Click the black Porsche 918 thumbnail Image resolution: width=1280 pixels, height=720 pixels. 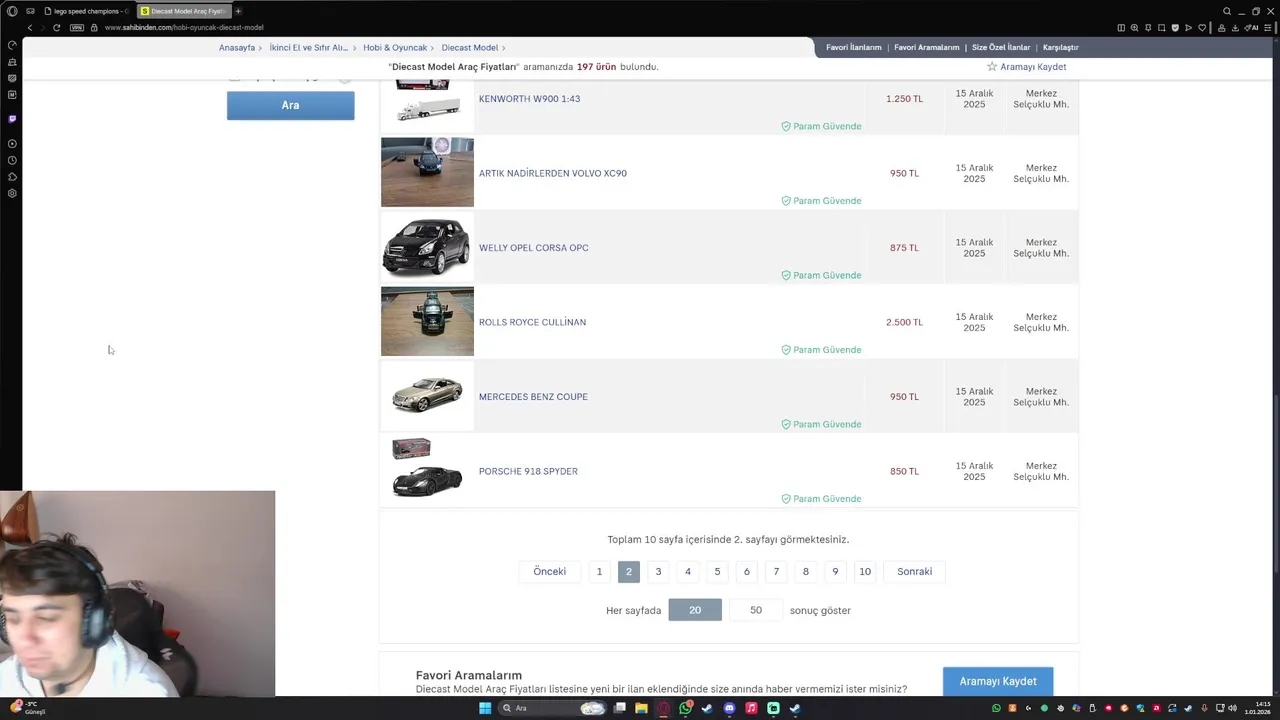coord(427,470)
